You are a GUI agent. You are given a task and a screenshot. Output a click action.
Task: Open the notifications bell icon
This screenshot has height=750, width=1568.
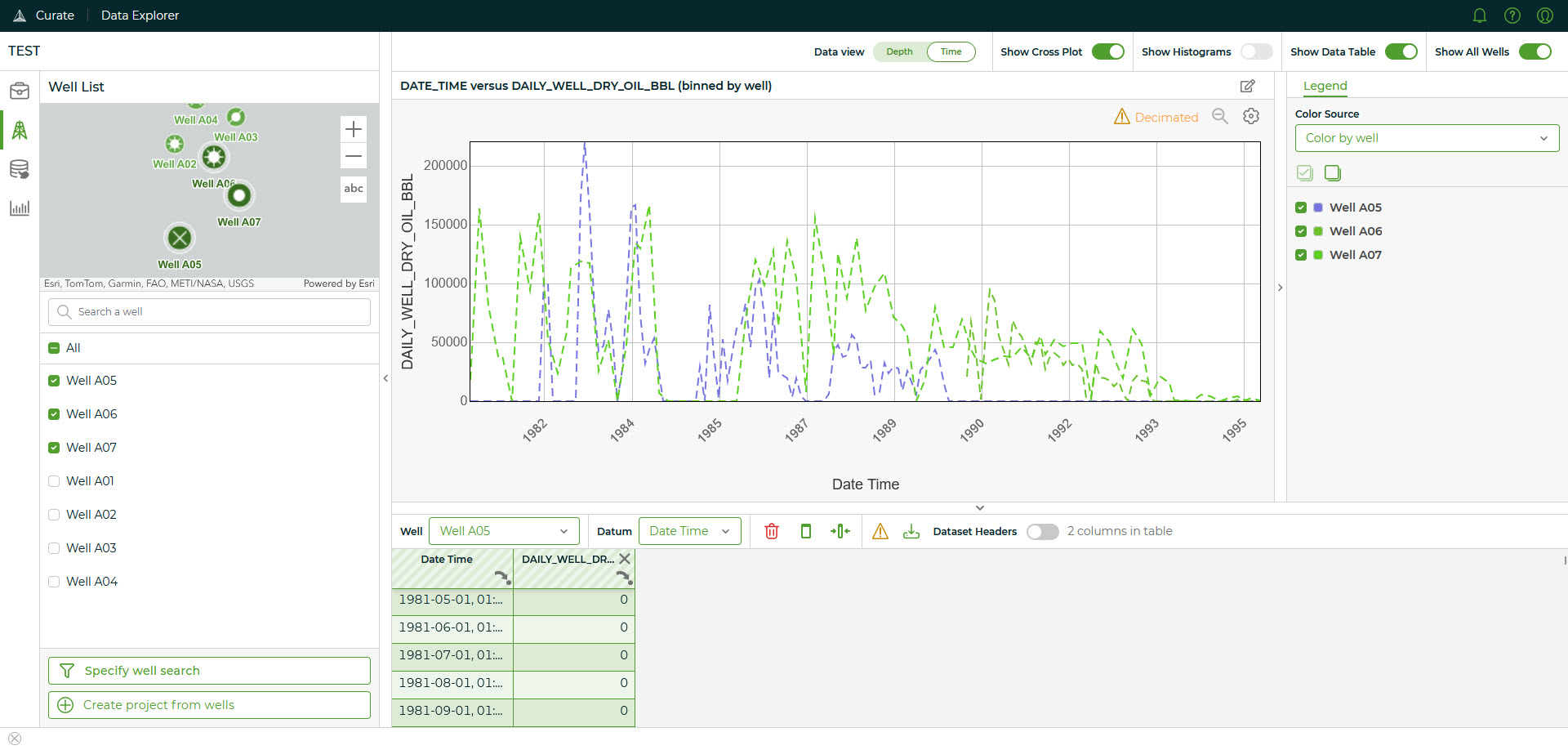1480,16
